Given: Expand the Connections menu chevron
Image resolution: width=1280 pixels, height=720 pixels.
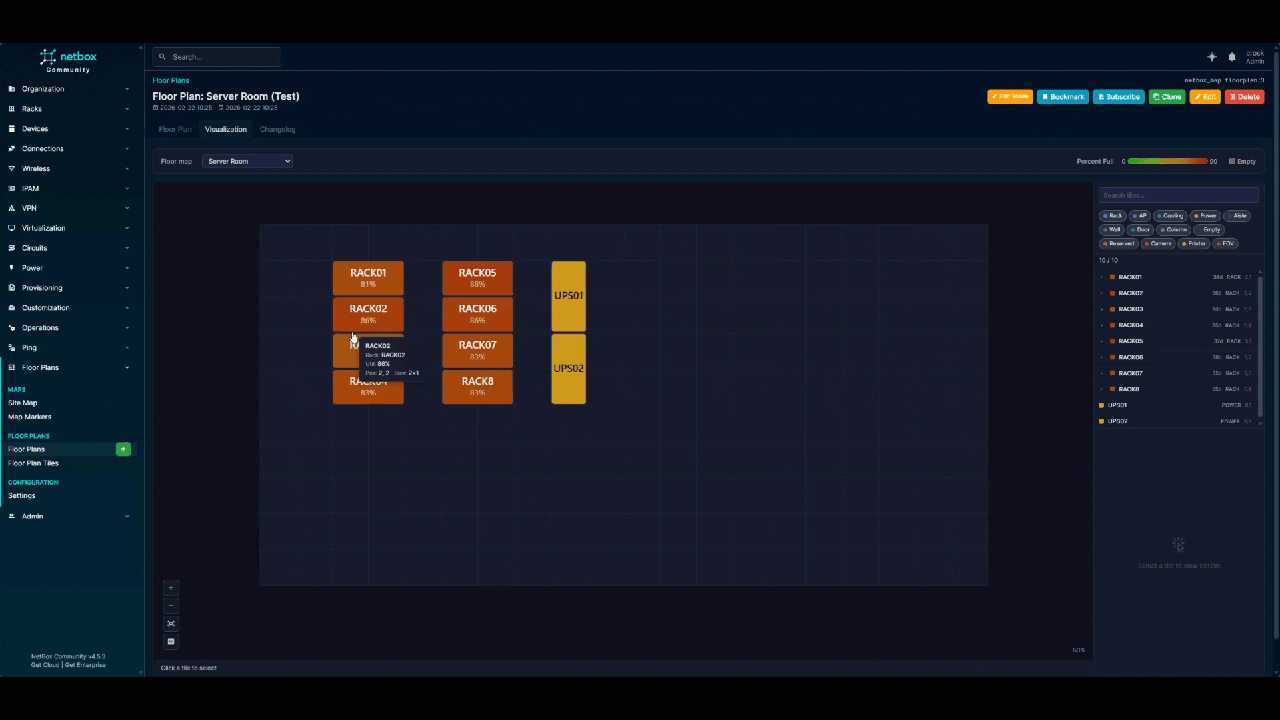Looking at the screenshot, I should tap(127, 149).
